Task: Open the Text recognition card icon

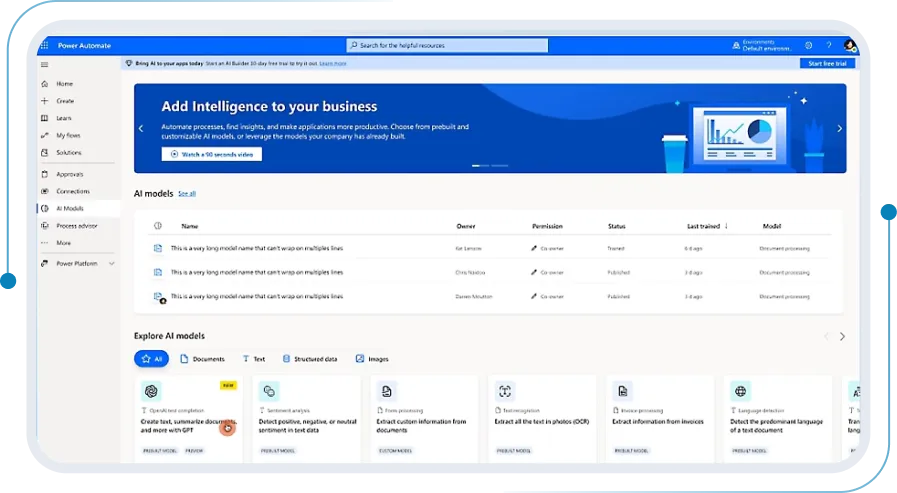Action: (505, 391)
